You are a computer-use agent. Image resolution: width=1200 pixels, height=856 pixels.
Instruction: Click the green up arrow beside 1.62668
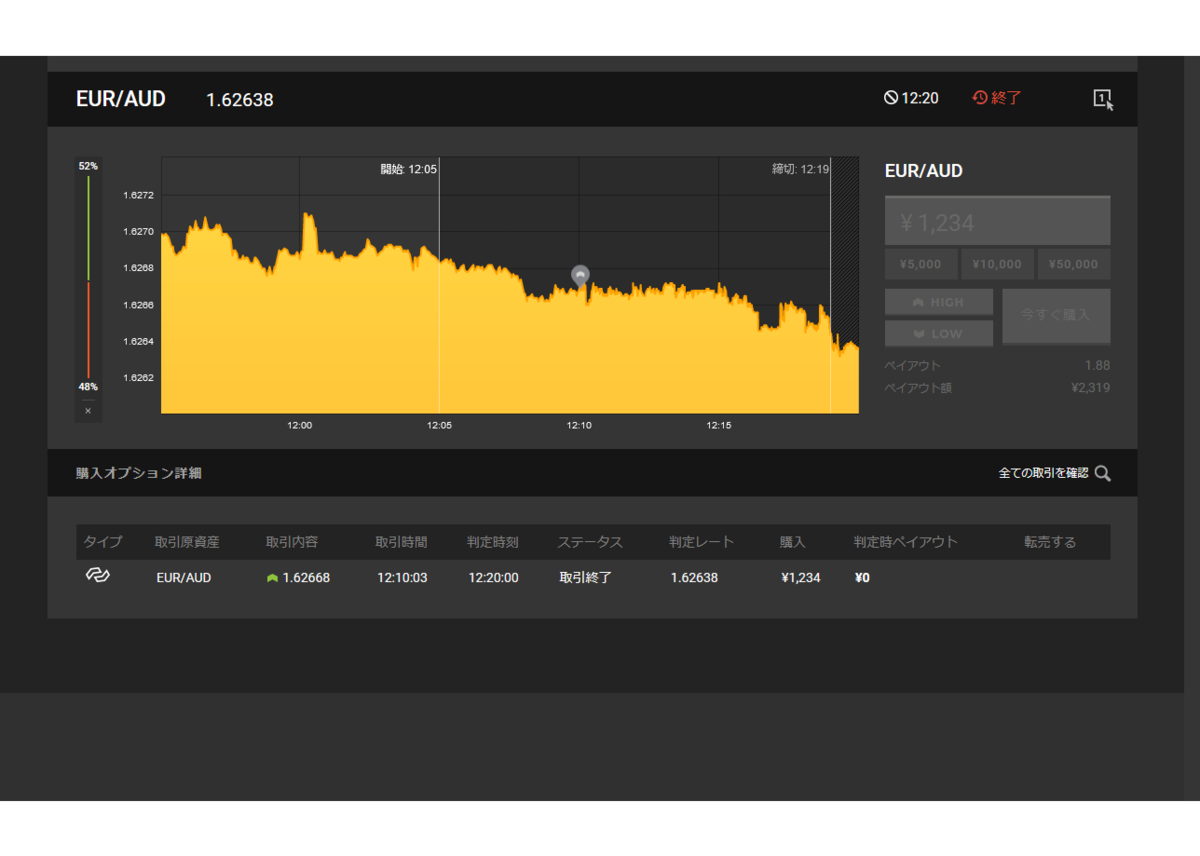(x=272, y=578)
